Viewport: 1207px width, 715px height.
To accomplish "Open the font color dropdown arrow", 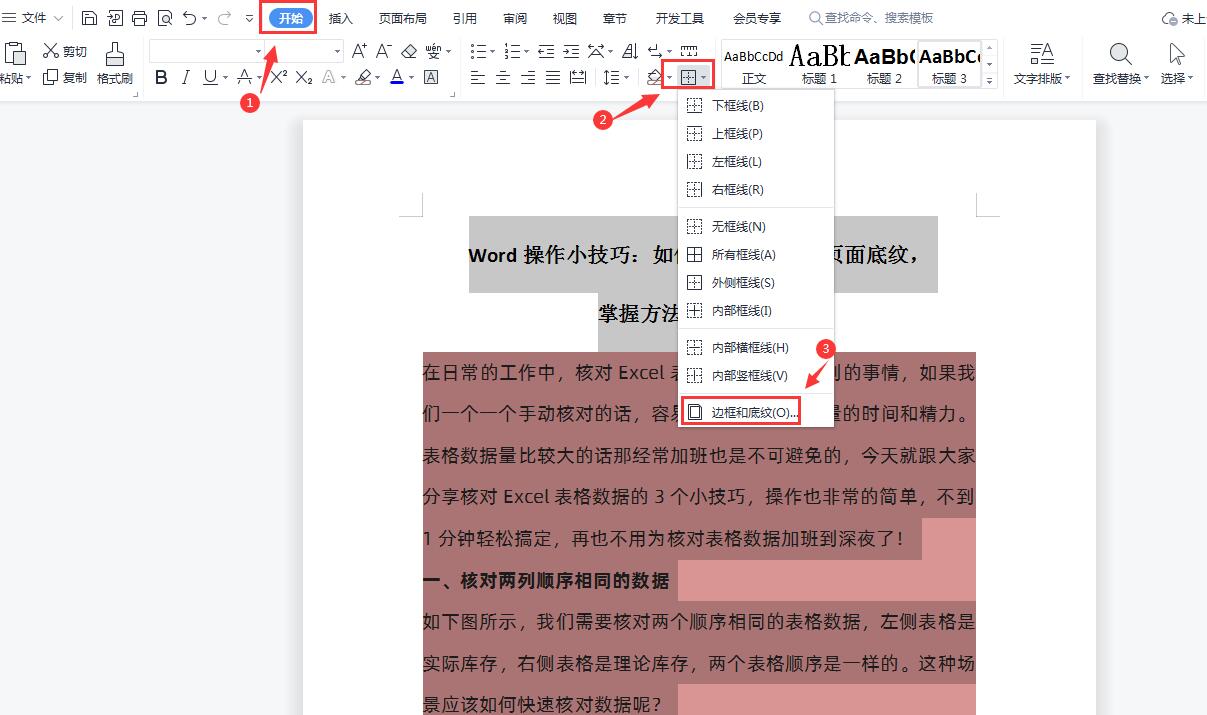I will coord(410,77).
